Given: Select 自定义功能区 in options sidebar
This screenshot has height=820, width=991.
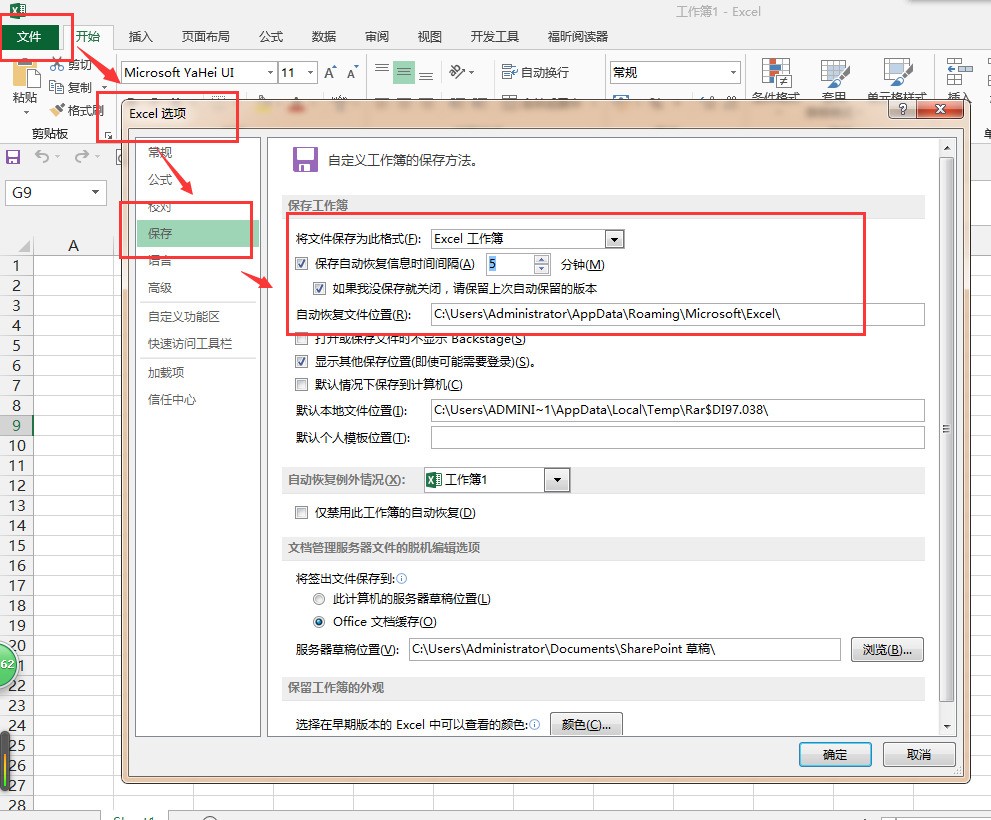Looking at the screenshot, I should (183, 316).
